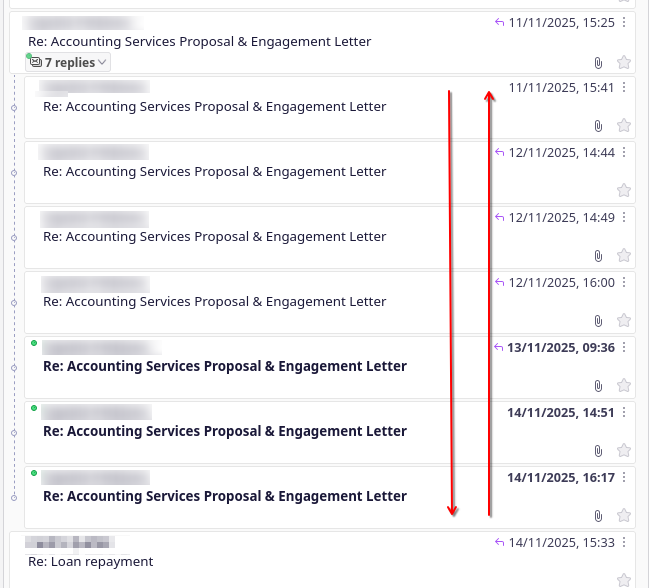
Task: Select the unread reply dated 14/11/2025, 16:17
Action: tap(224, 496)
